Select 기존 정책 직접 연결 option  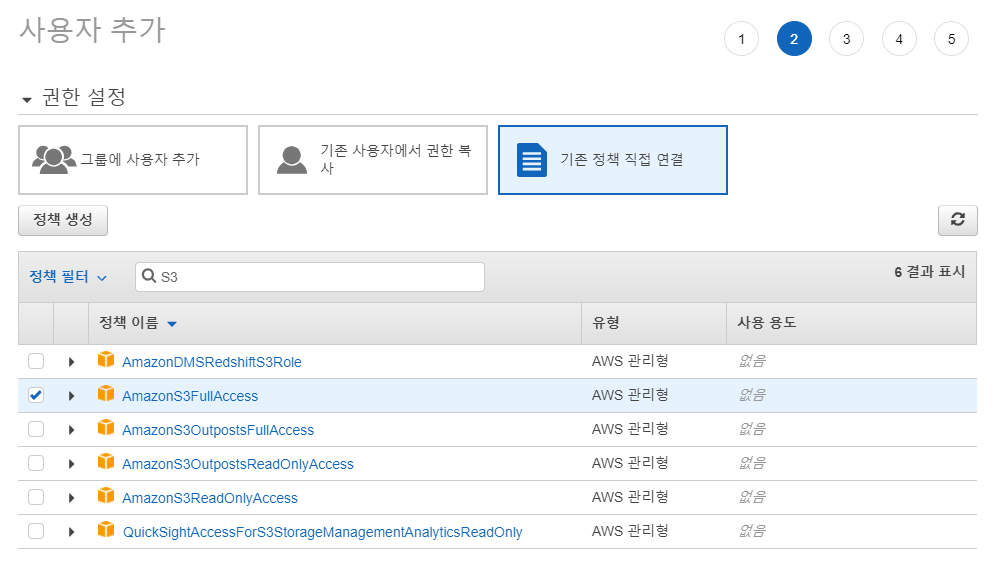coord(613,160)
